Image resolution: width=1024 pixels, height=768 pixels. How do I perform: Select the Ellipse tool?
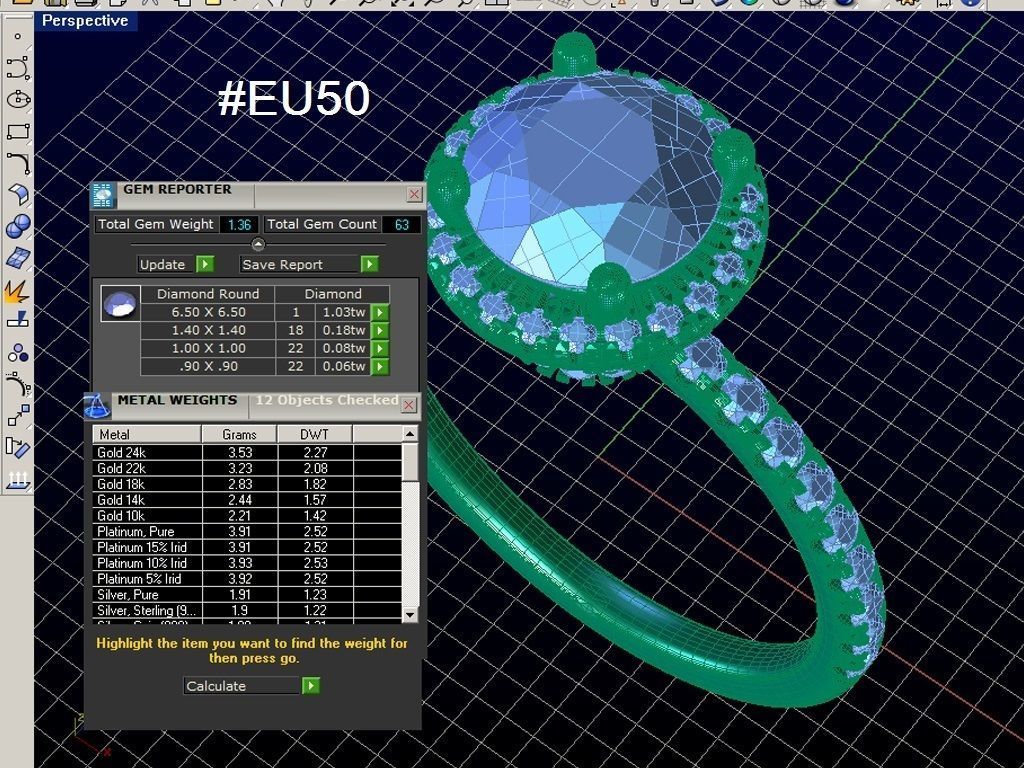(18, 100)
